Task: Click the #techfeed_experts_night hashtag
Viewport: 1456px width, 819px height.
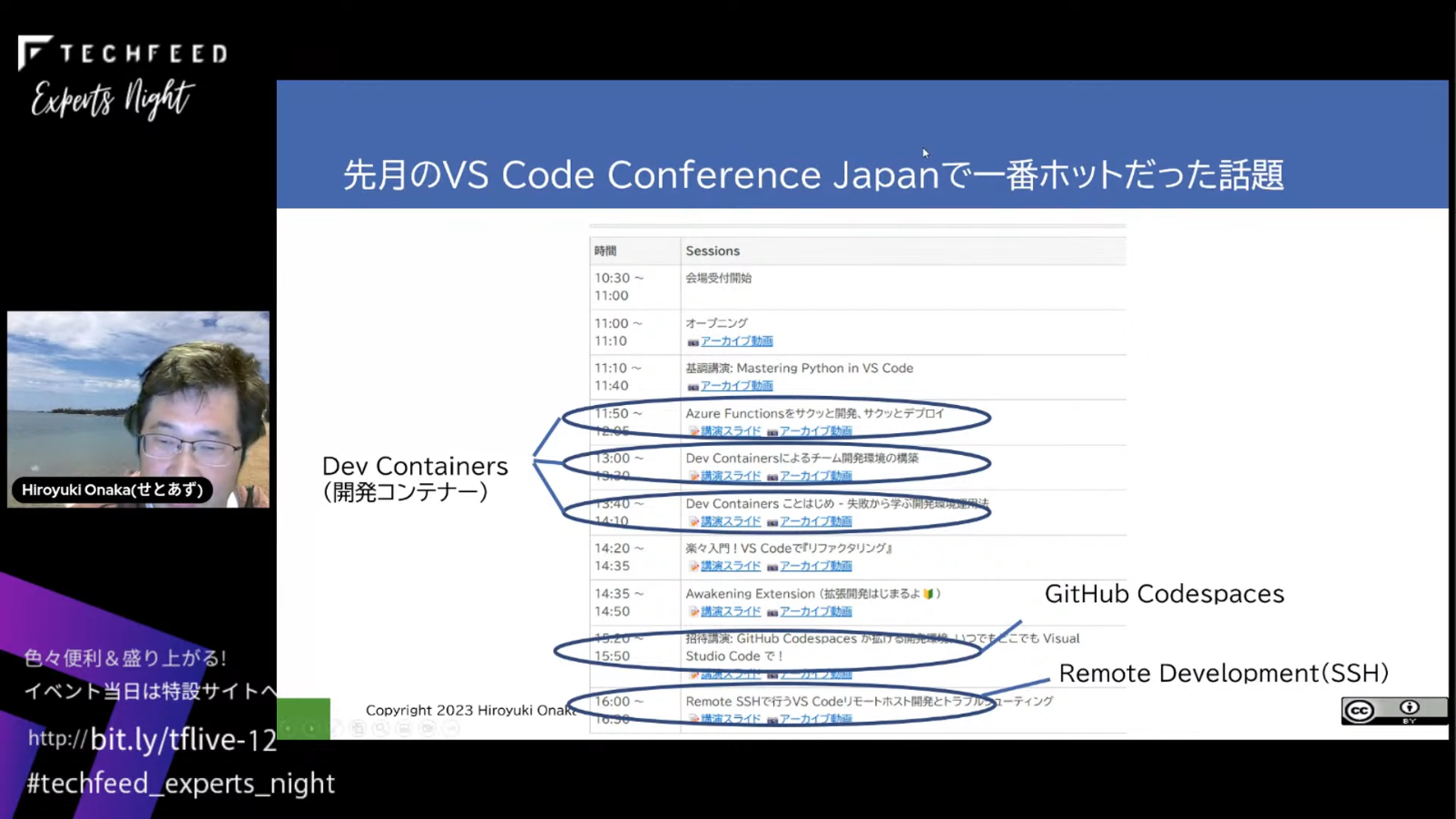Action: click(x=181, y=783)
